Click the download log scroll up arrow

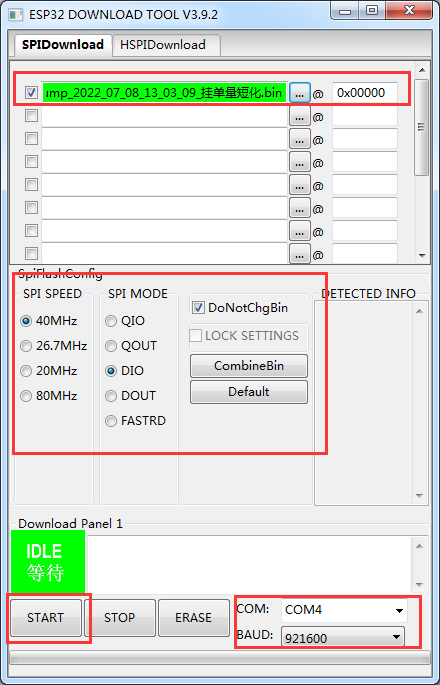(x=419, y=546)
